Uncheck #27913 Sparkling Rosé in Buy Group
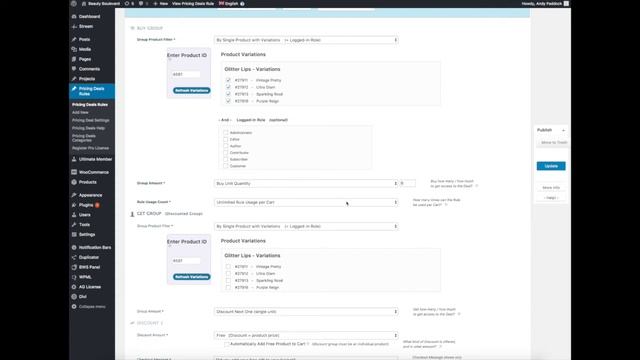640x360 pixels. (x=228, y=94)
